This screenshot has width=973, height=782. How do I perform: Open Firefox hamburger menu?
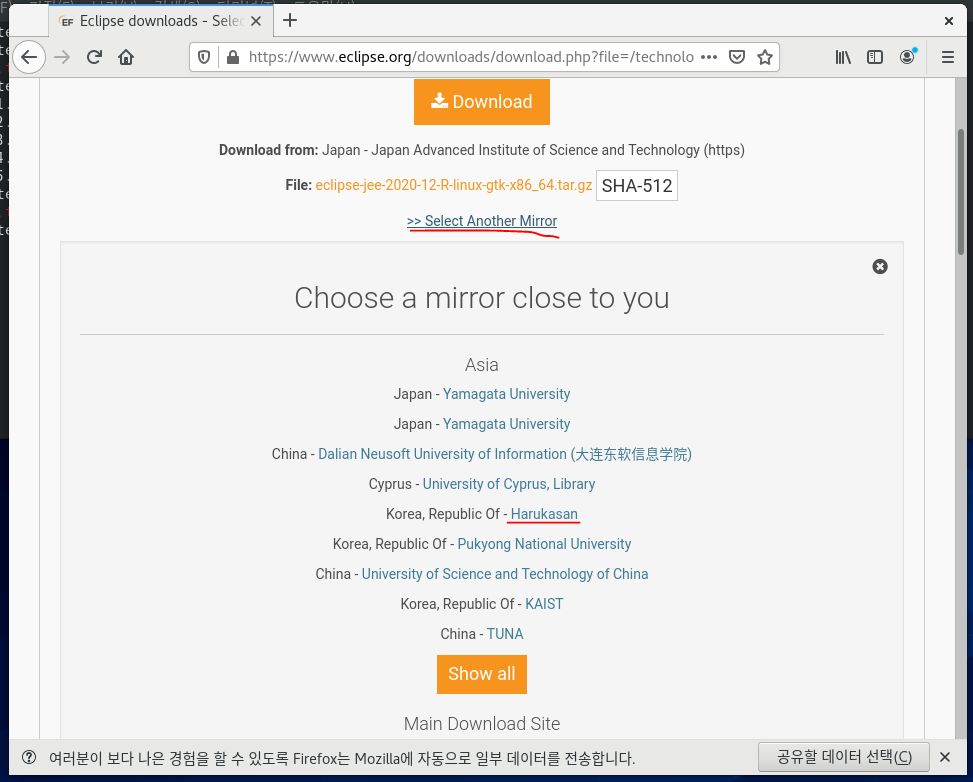point(948,58)
